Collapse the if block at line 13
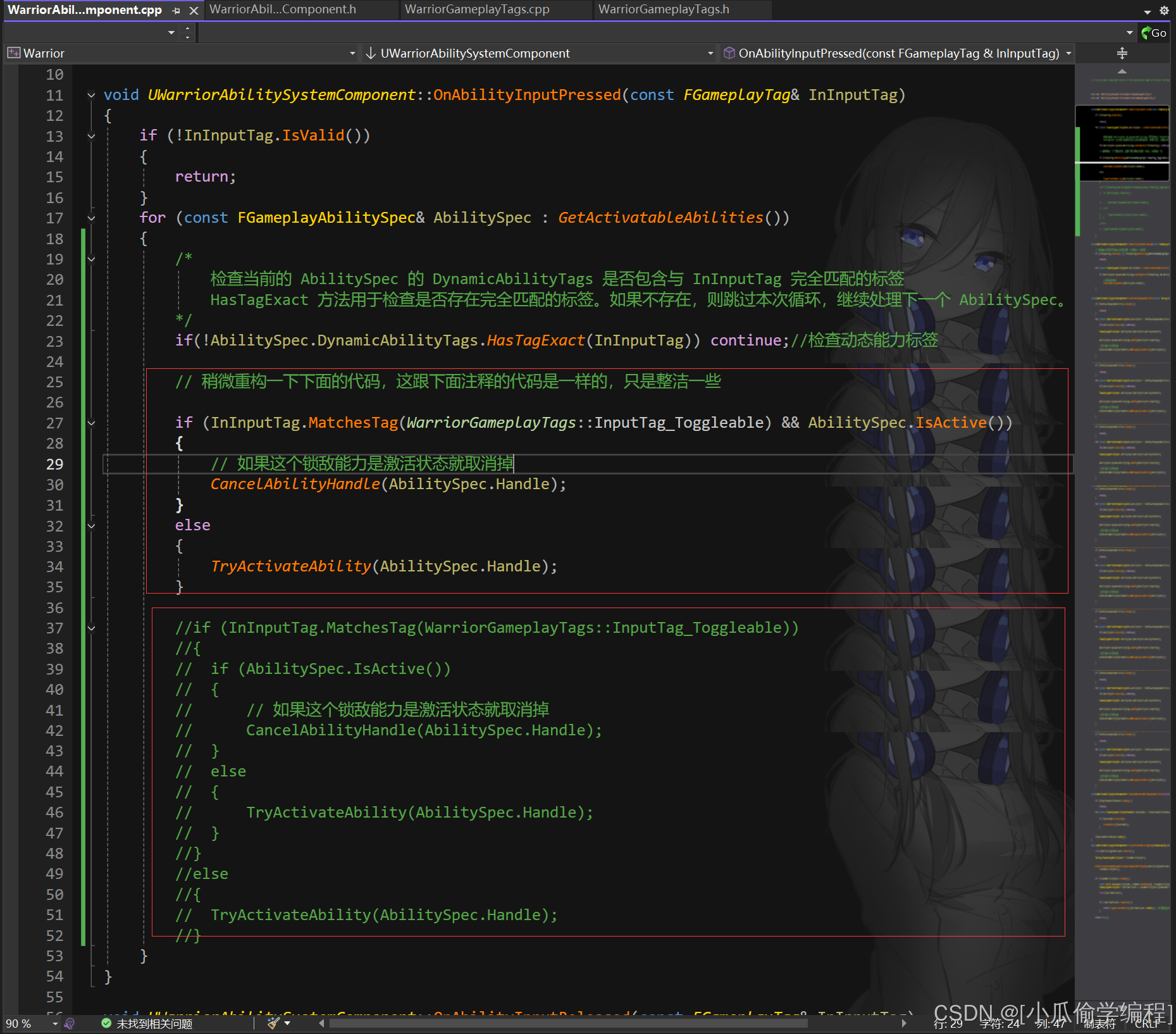Viewport: 1176px width, 1034px height. 91,136
